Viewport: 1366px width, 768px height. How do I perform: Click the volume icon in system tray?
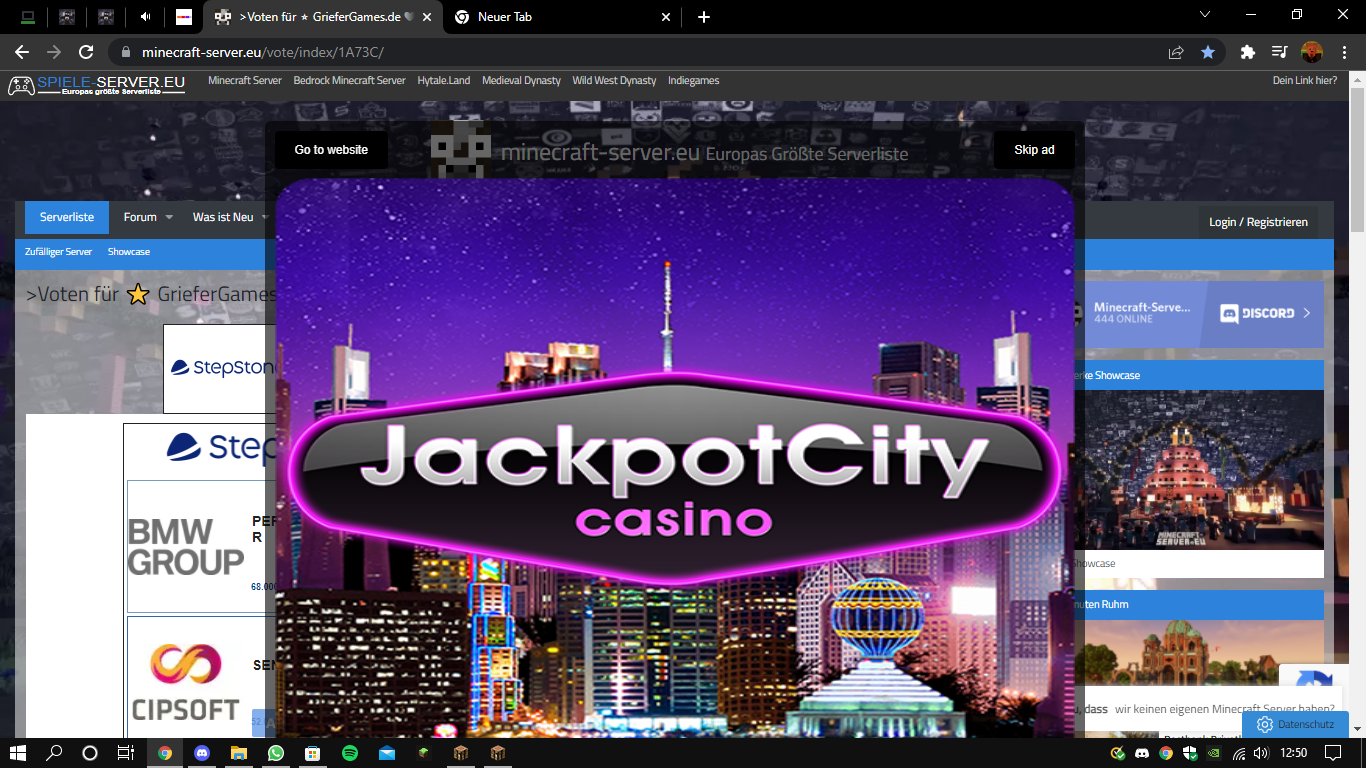(x=1260, y=753)
